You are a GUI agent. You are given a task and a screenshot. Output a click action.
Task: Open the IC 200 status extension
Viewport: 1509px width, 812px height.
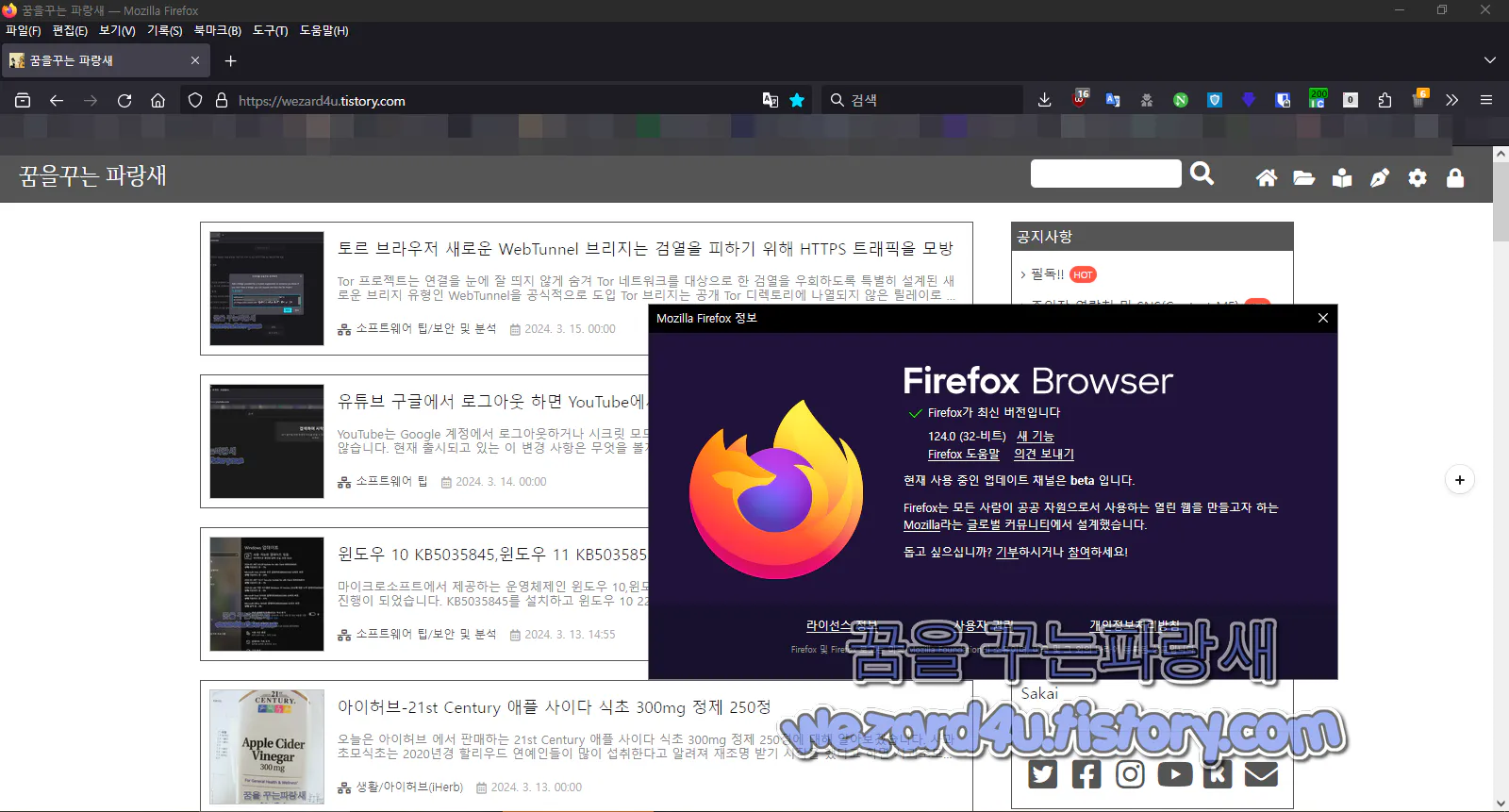pos(1318,98)
